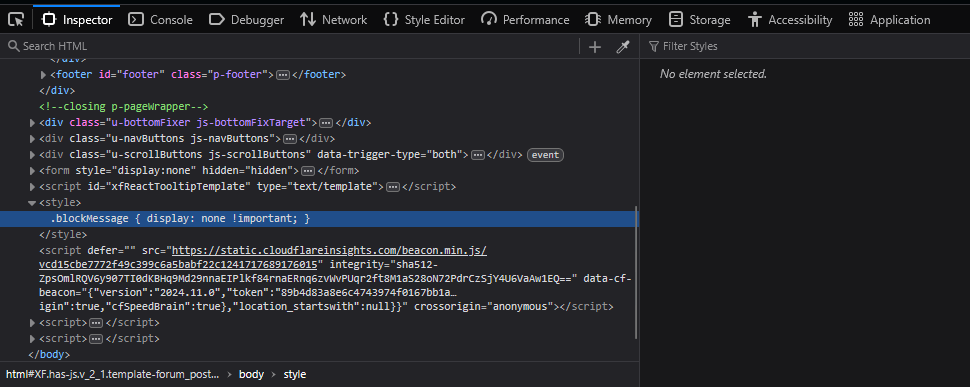This screenshot has height=387, width=970.
Task: Select the body breadcrumb item
Action: [251, 374]
